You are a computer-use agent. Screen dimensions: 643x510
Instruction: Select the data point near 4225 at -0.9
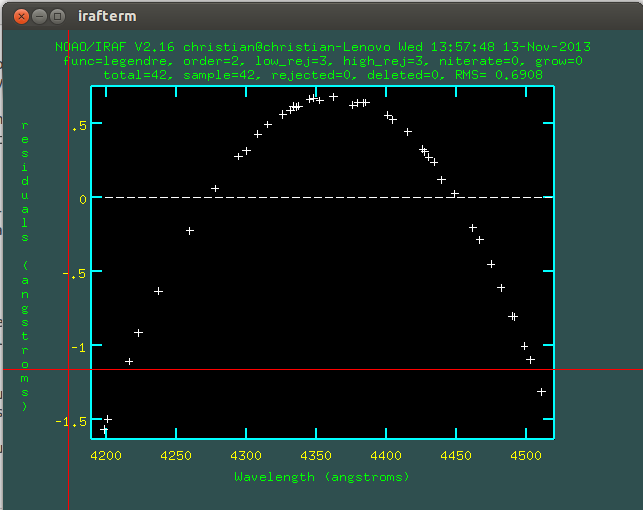(x=139, y=333)
